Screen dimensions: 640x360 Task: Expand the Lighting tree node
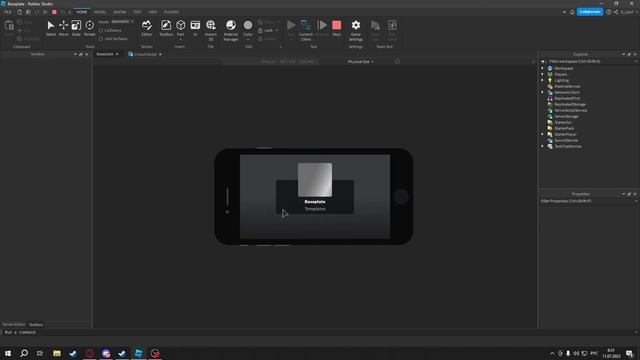(543, 80)
